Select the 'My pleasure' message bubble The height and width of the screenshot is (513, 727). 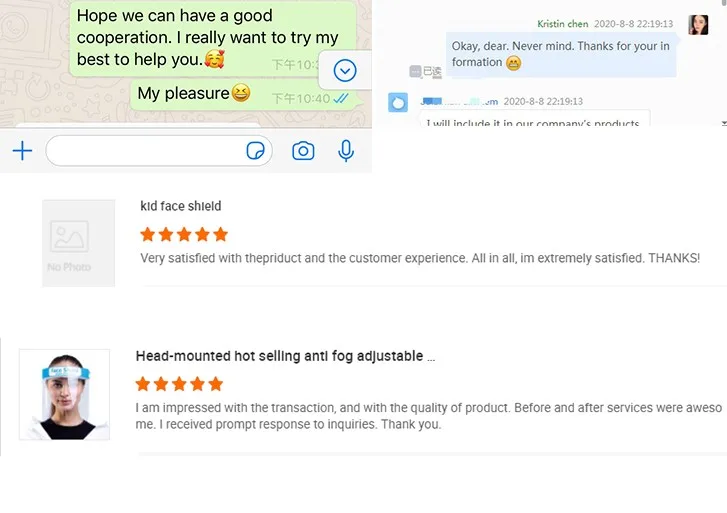(193, 93)
